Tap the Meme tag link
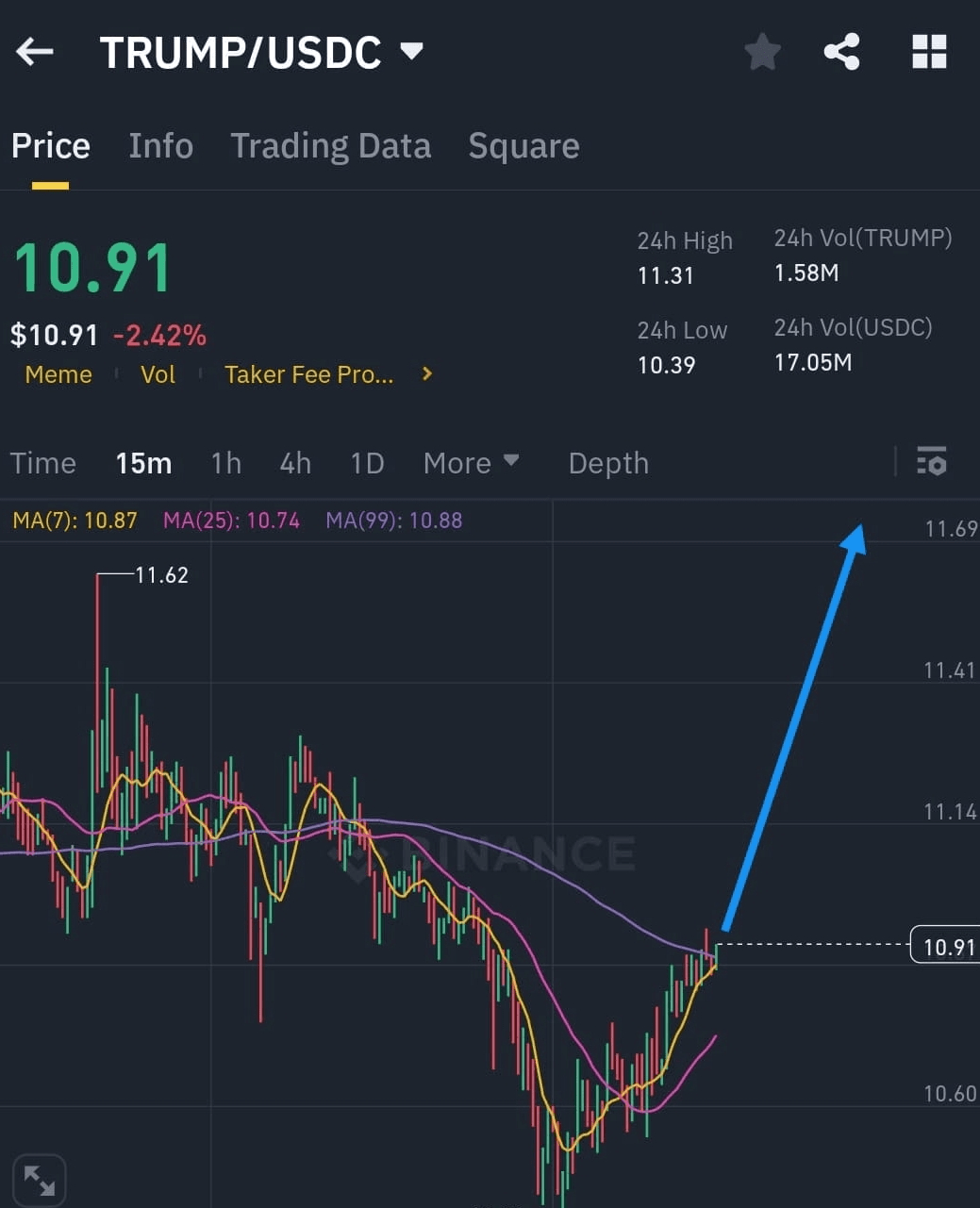 [x=58, y=374]
